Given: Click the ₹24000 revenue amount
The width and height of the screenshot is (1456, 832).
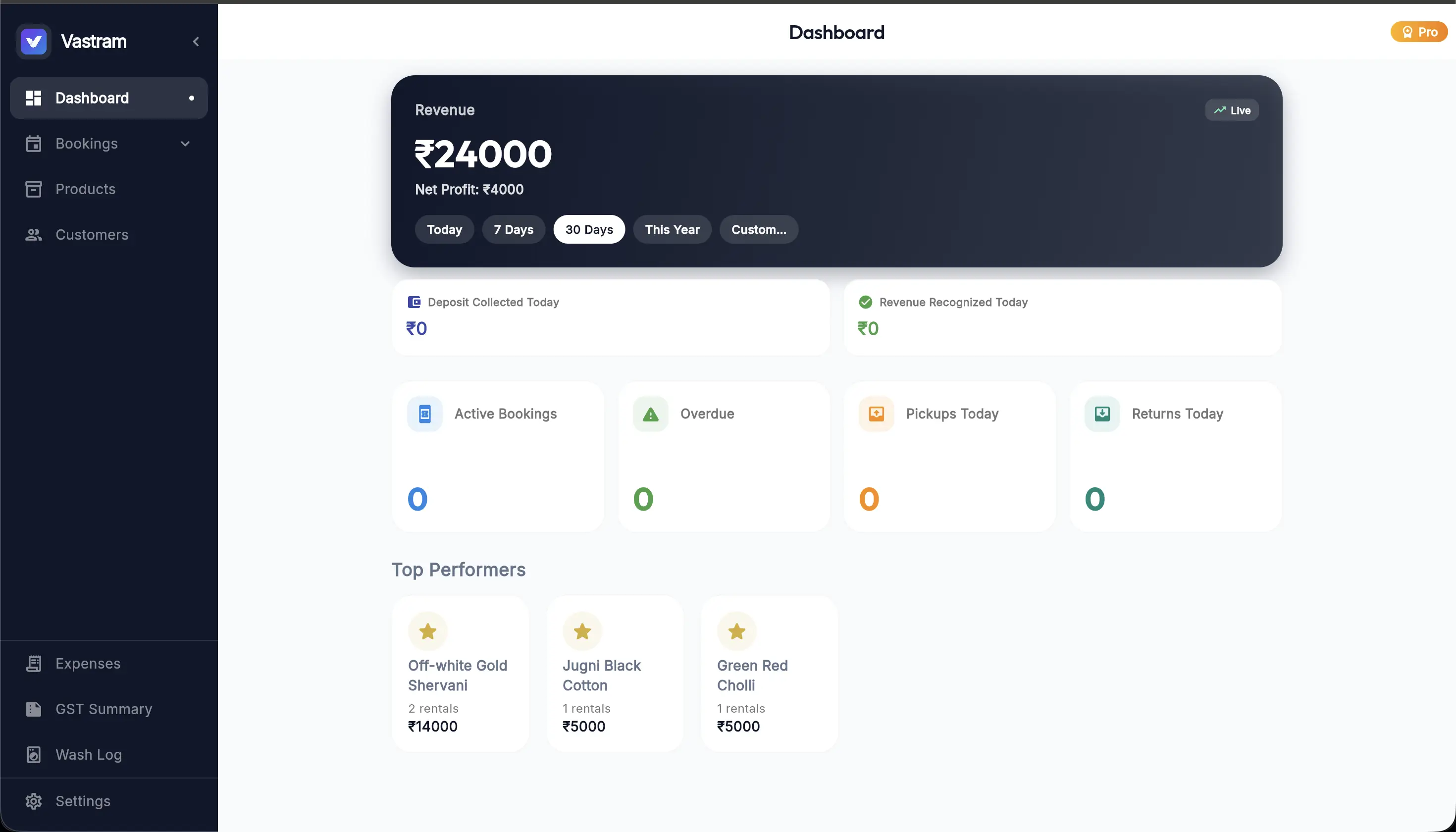Looking at the screenshot, I should [x=483, y=155].
